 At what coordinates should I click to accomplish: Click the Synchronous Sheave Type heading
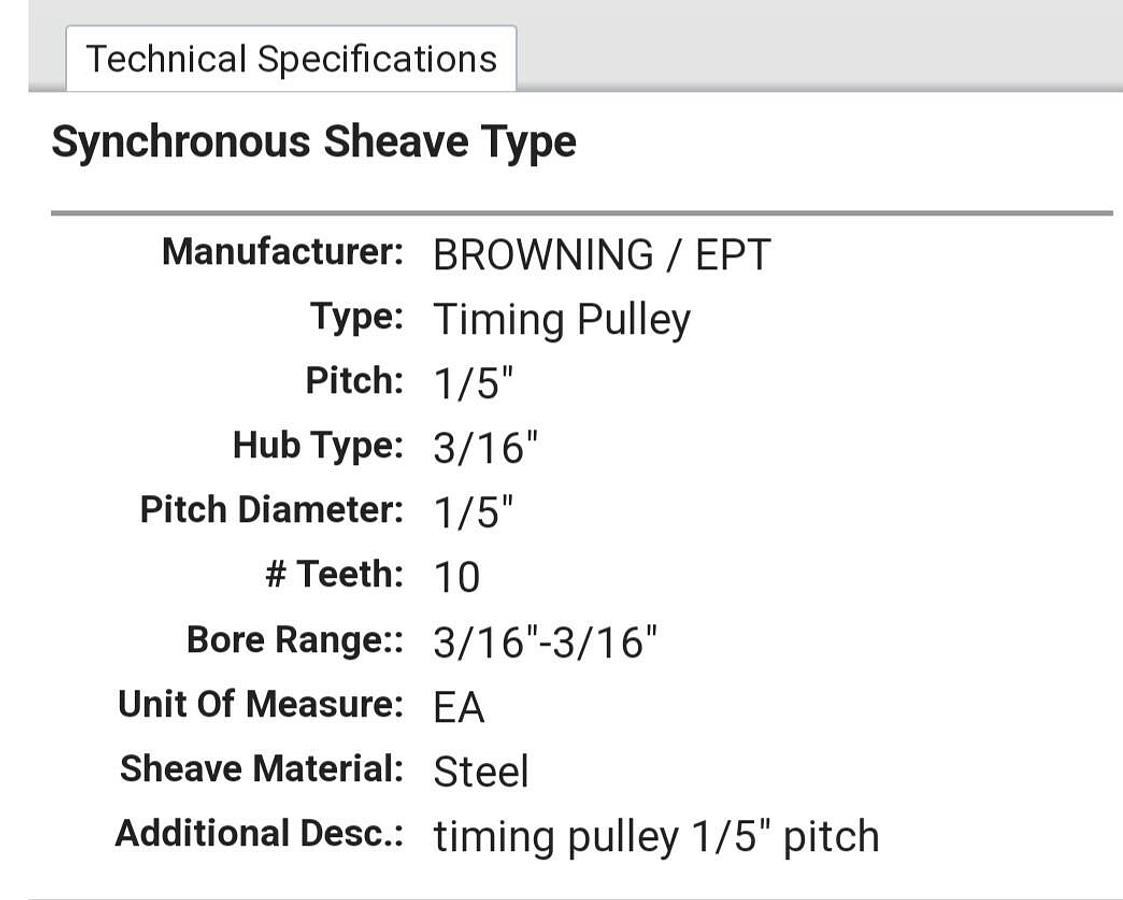click(x=314, y=142)
